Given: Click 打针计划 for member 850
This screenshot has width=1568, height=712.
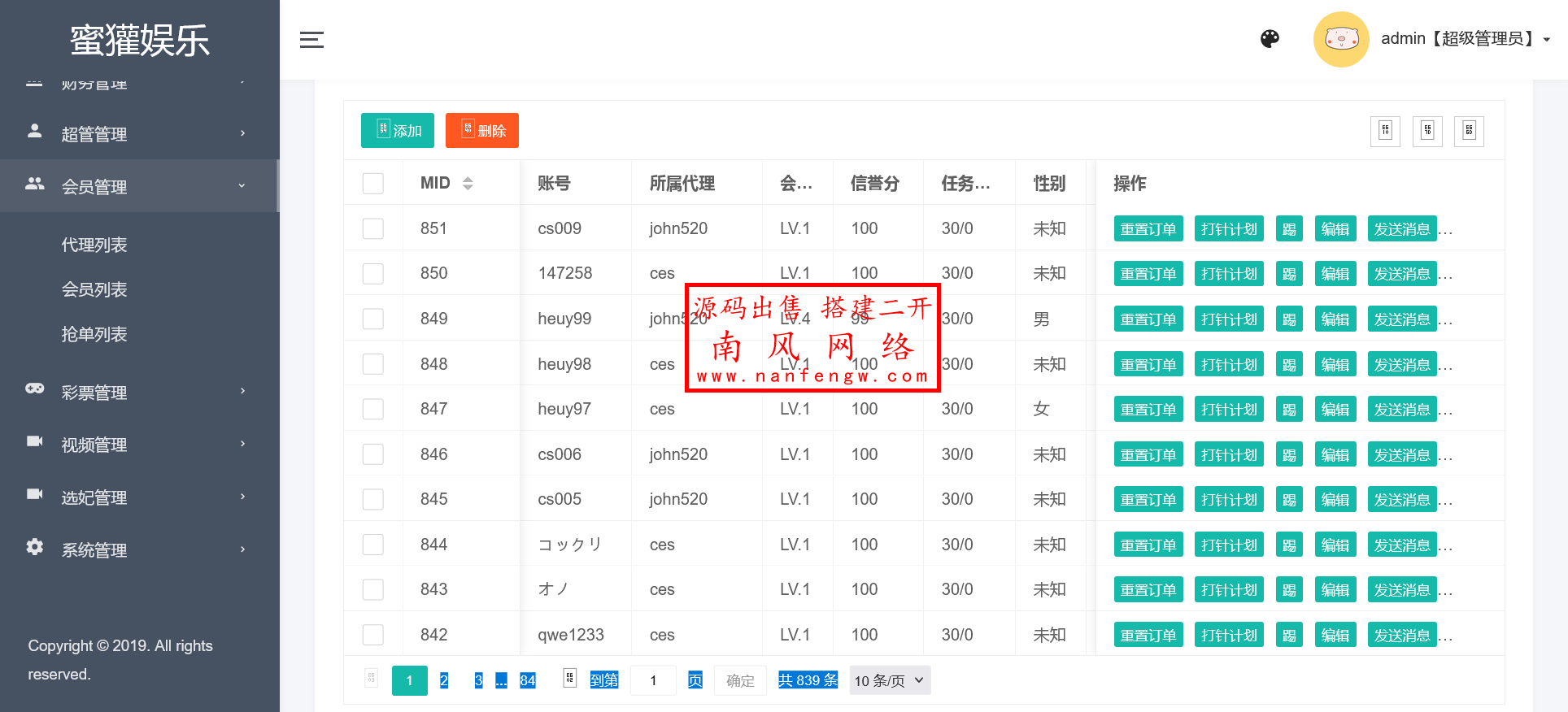Looking at the screenshot, I should (1229, 274).
